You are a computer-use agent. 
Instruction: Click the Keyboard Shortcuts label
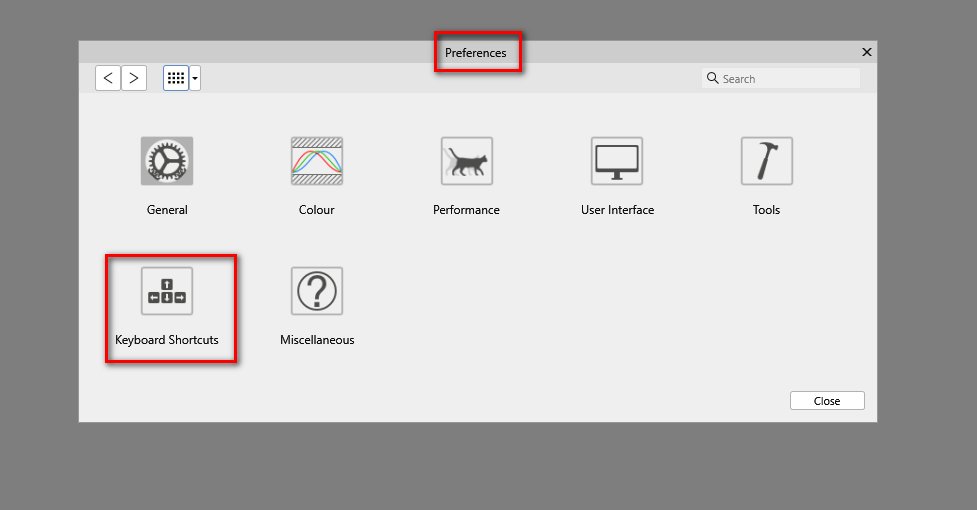point(167,340)
